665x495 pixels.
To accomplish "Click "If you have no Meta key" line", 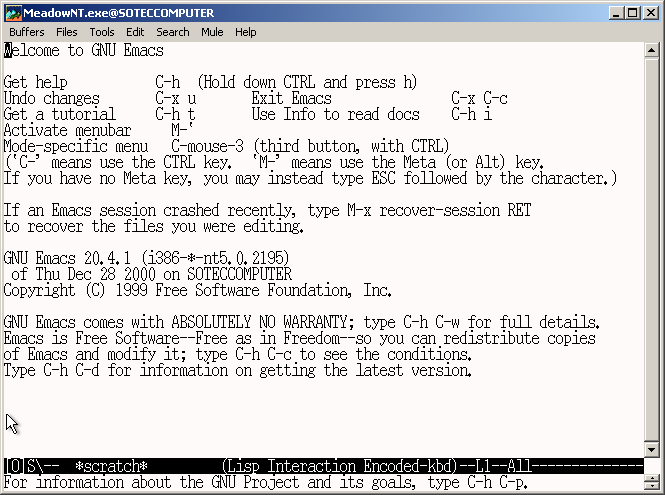I will tap(310, 179).
